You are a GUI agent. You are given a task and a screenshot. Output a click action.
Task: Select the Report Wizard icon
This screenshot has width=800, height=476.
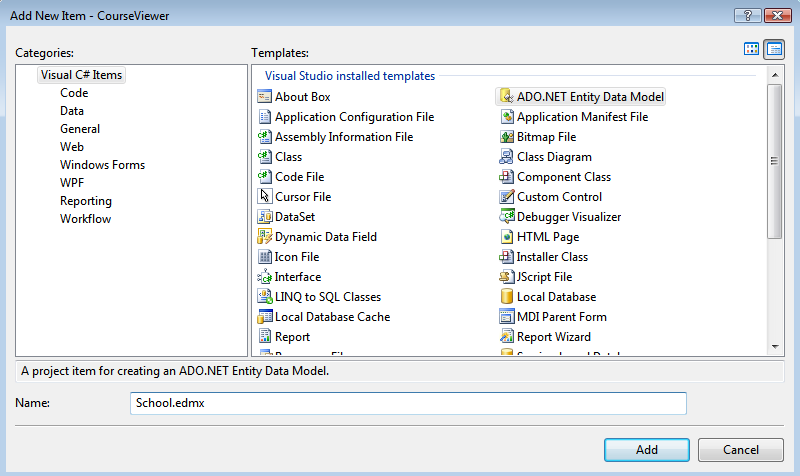(506, 337)
